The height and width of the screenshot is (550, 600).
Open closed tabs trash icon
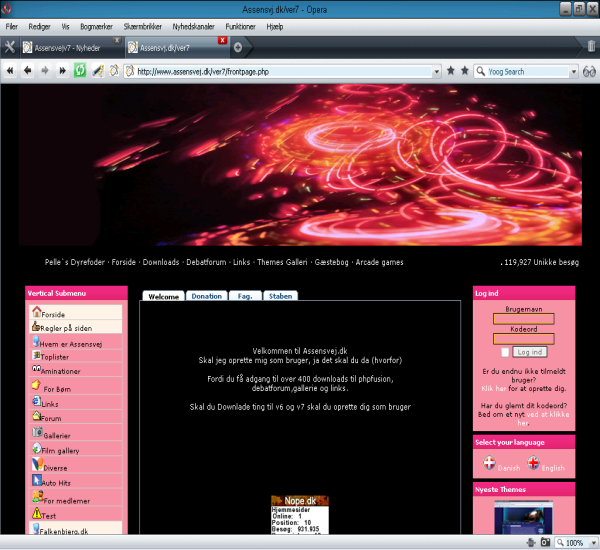tap(591, 46)
